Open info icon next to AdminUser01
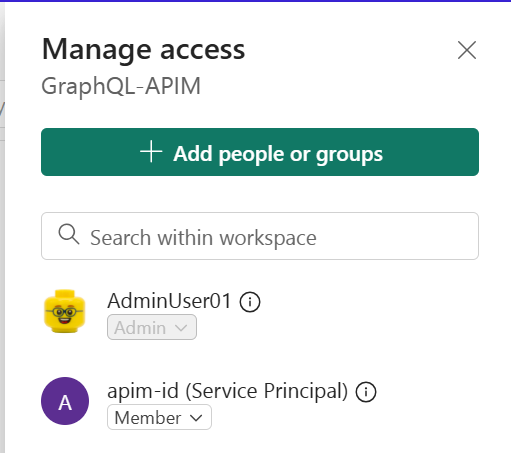Screen dimensions: 511x453 [250, 302]
